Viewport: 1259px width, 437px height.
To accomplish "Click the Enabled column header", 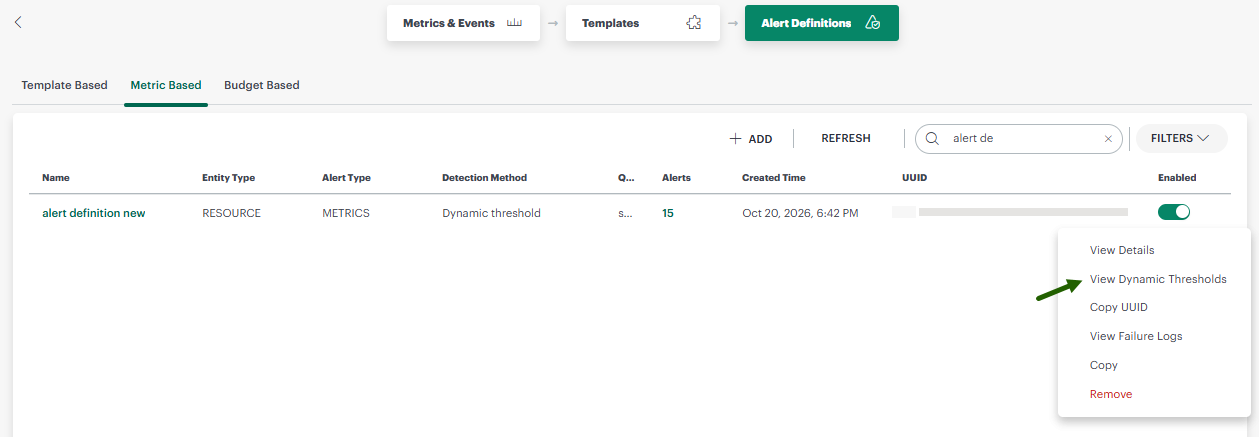I will pos(1177,178).
